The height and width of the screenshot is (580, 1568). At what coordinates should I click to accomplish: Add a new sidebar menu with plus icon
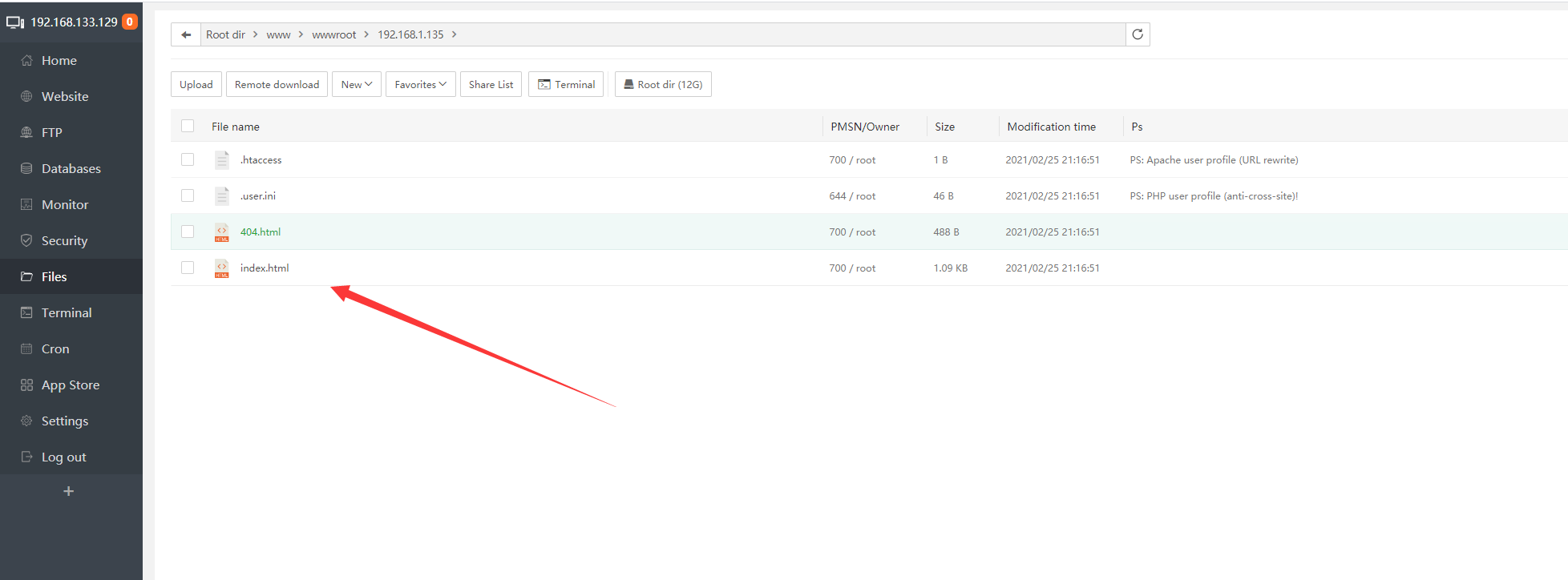tap(69, 491)
